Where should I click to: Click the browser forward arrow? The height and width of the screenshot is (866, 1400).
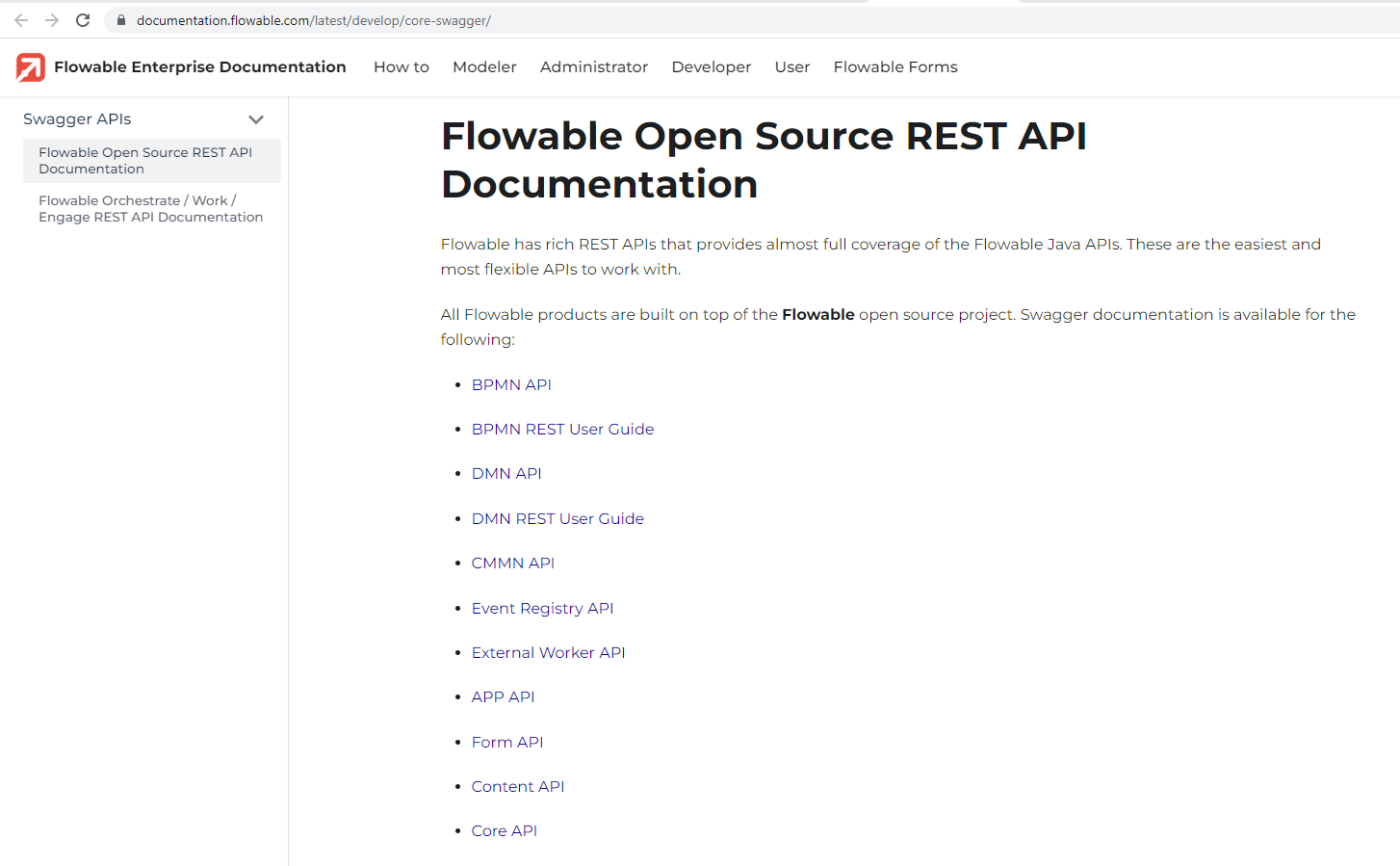pos(51,19)
